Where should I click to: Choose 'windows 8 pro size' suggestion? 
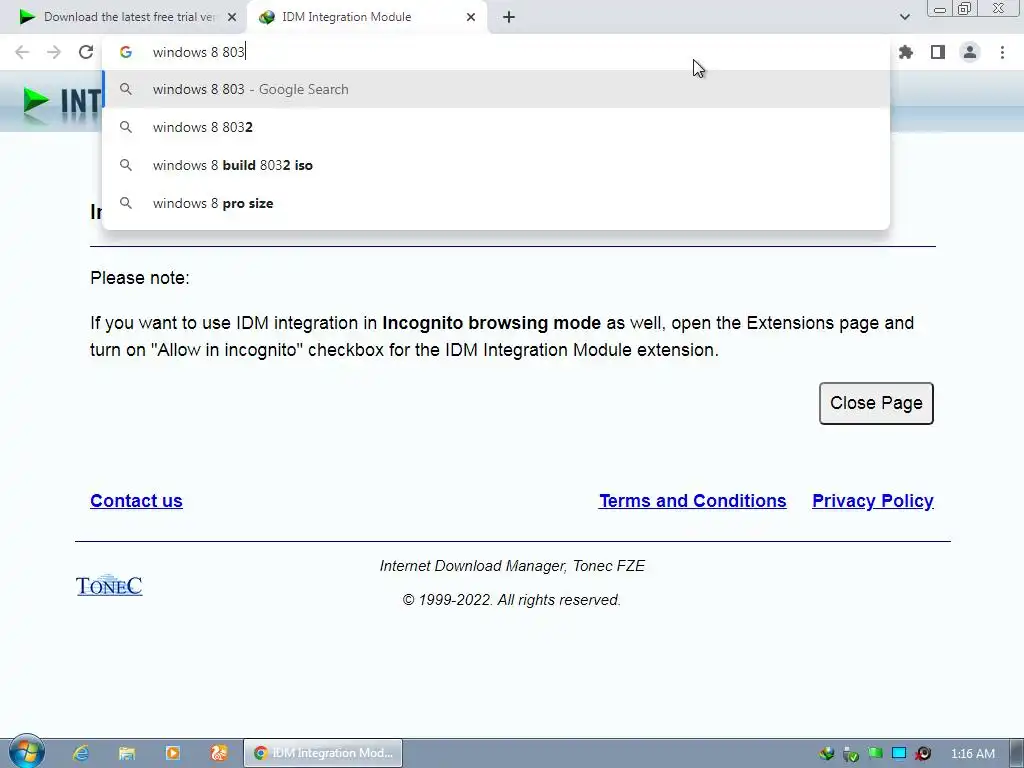tap(496, 203)
